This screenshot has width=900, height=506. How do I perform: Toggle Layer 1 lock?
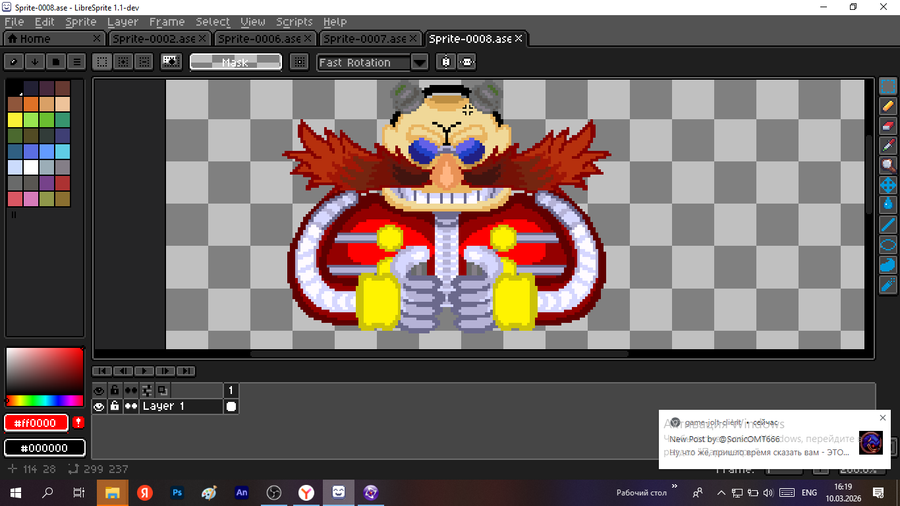(114, 406)
